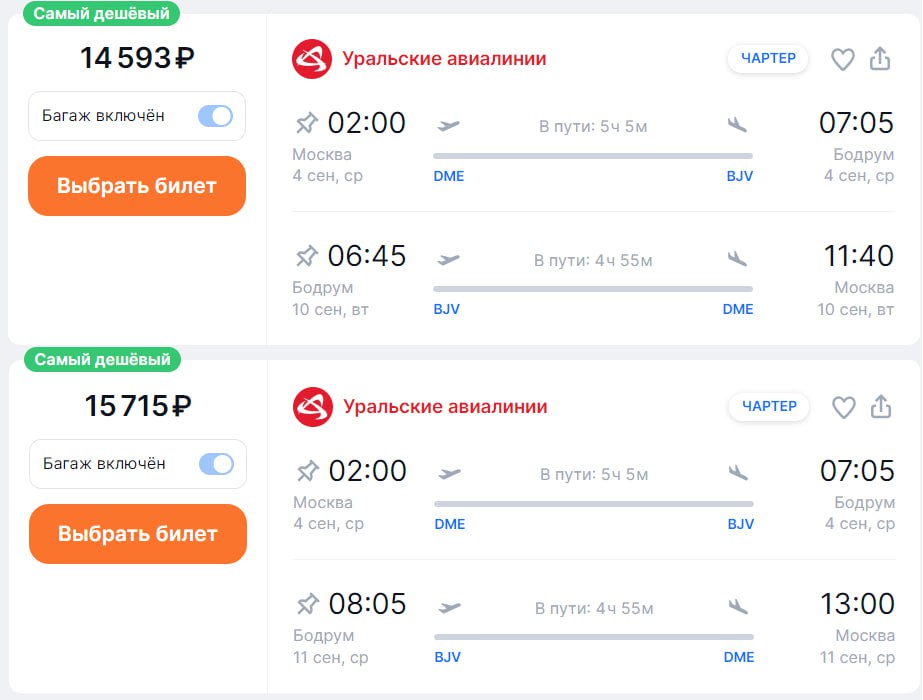923x700 pixels.
Task: Open Уральские авиалинии logo in second ticket
Action: 313,407
